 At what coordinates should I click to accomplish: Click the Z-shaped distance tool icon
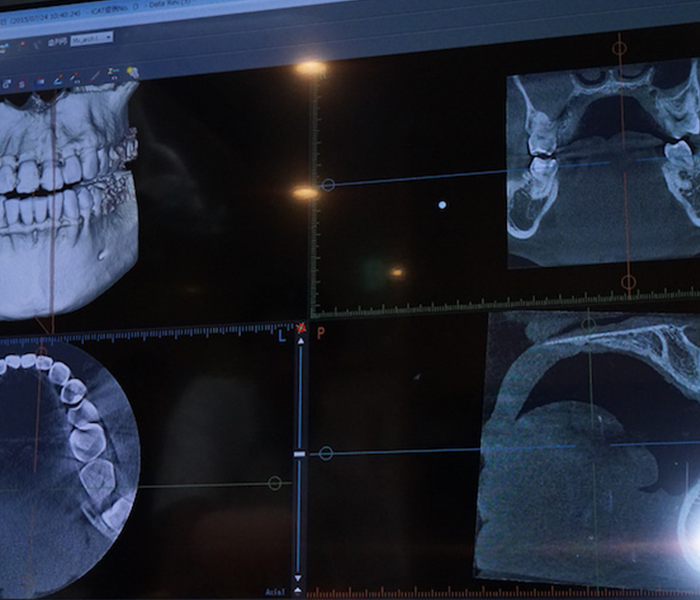pos(113,74)
